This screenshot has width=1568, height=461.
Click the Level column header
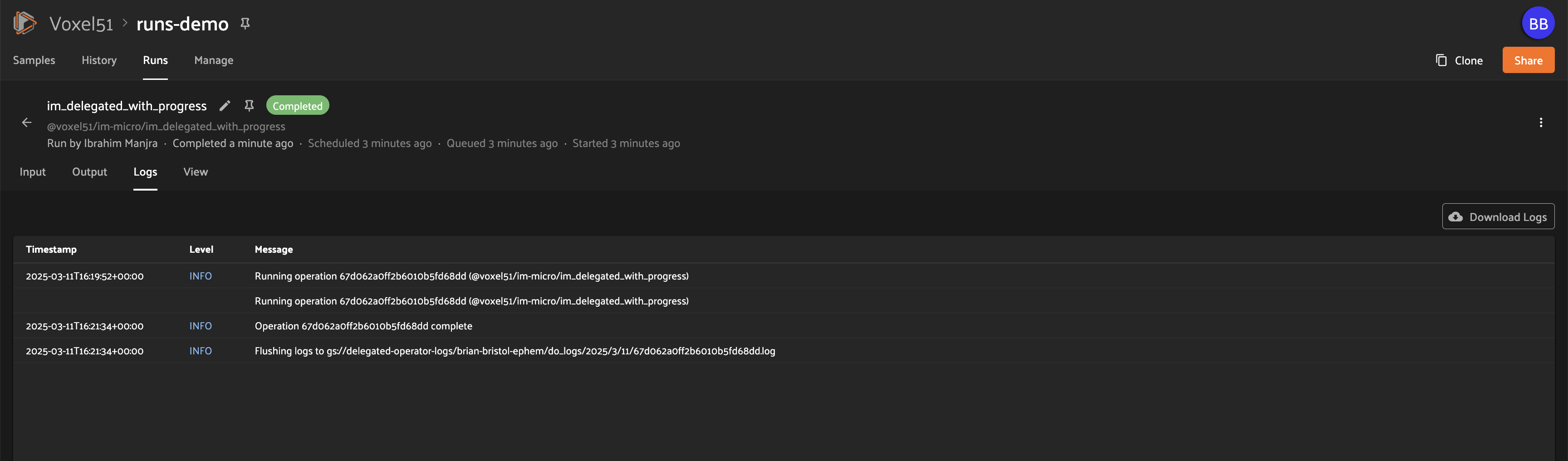click(x=201, y=249)
